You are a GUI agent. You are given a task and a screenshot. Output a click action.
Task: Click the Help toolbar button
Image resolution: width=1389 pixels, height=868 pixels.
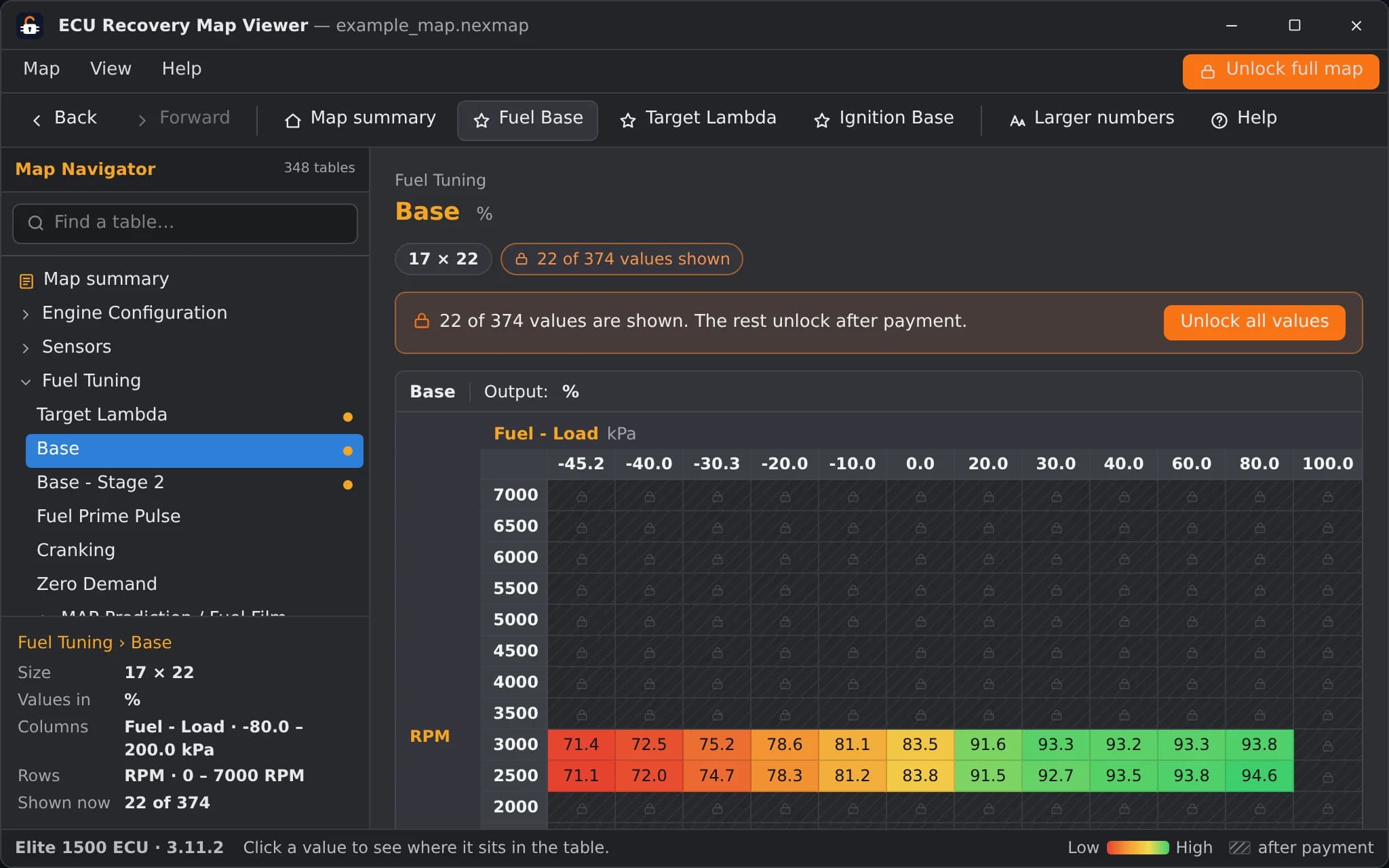1244,120
